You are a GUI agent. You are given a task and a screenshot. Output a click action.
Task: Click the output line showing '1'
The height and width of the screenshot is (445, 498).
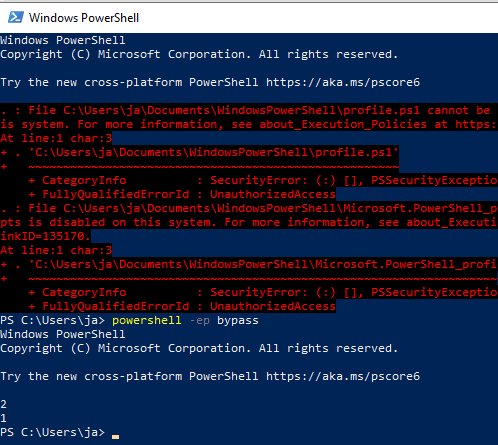coord(3,418)
